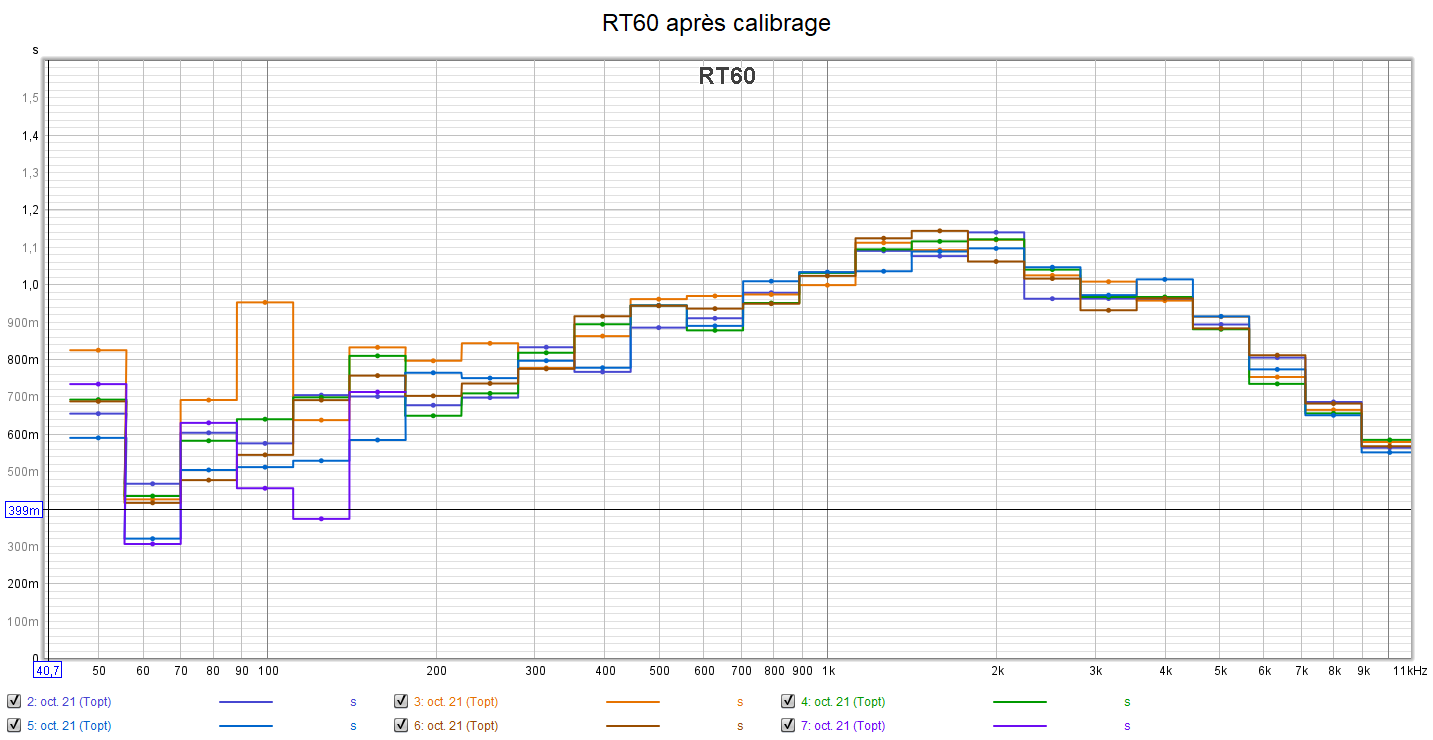
Task: Click the blue line swatch for trace 5
Action: coord(245,726)
